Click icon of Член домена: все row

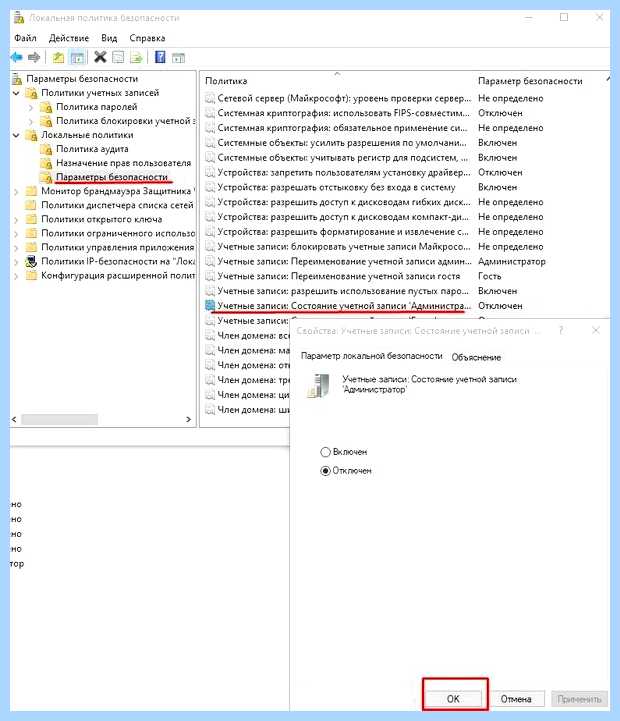pyautogui.click(x=210, y=336)
